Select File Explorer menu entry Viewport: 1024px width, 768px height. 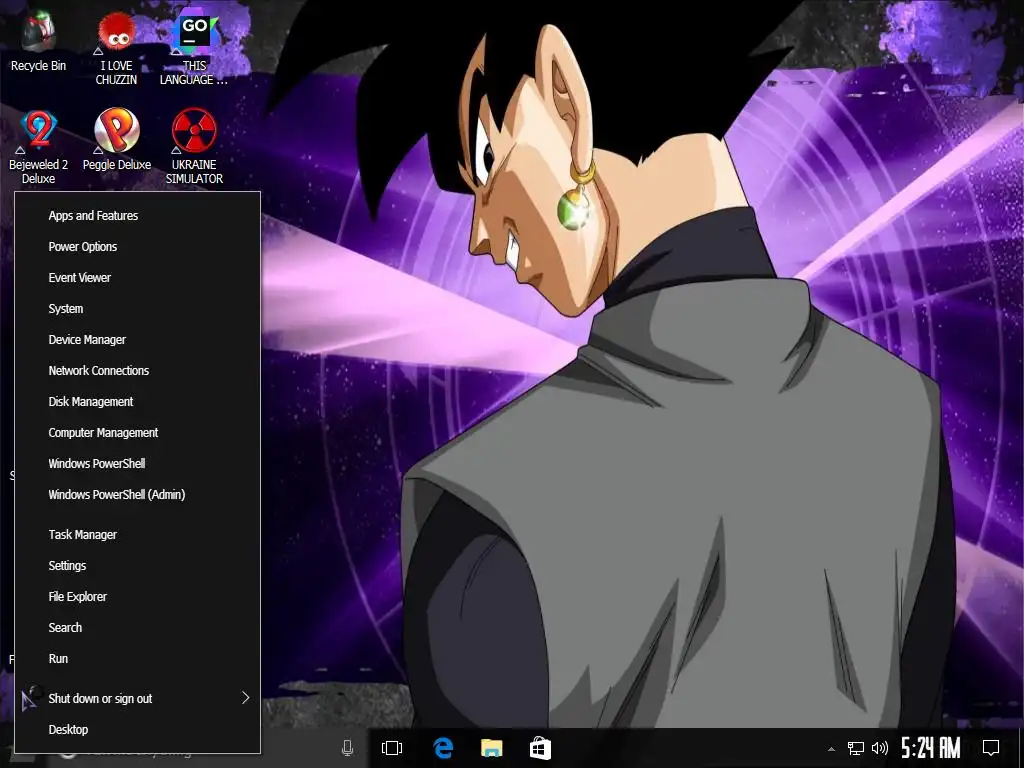[138, 597]
